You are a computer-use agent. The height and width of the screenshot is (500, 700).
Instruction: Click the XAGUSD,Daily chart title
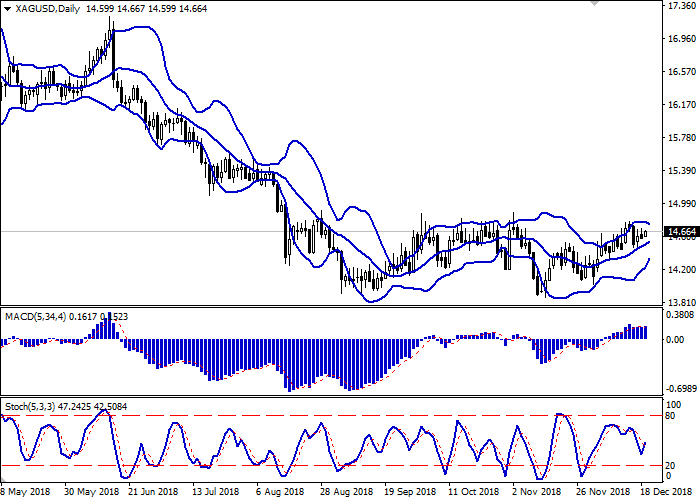coord(46,9)
